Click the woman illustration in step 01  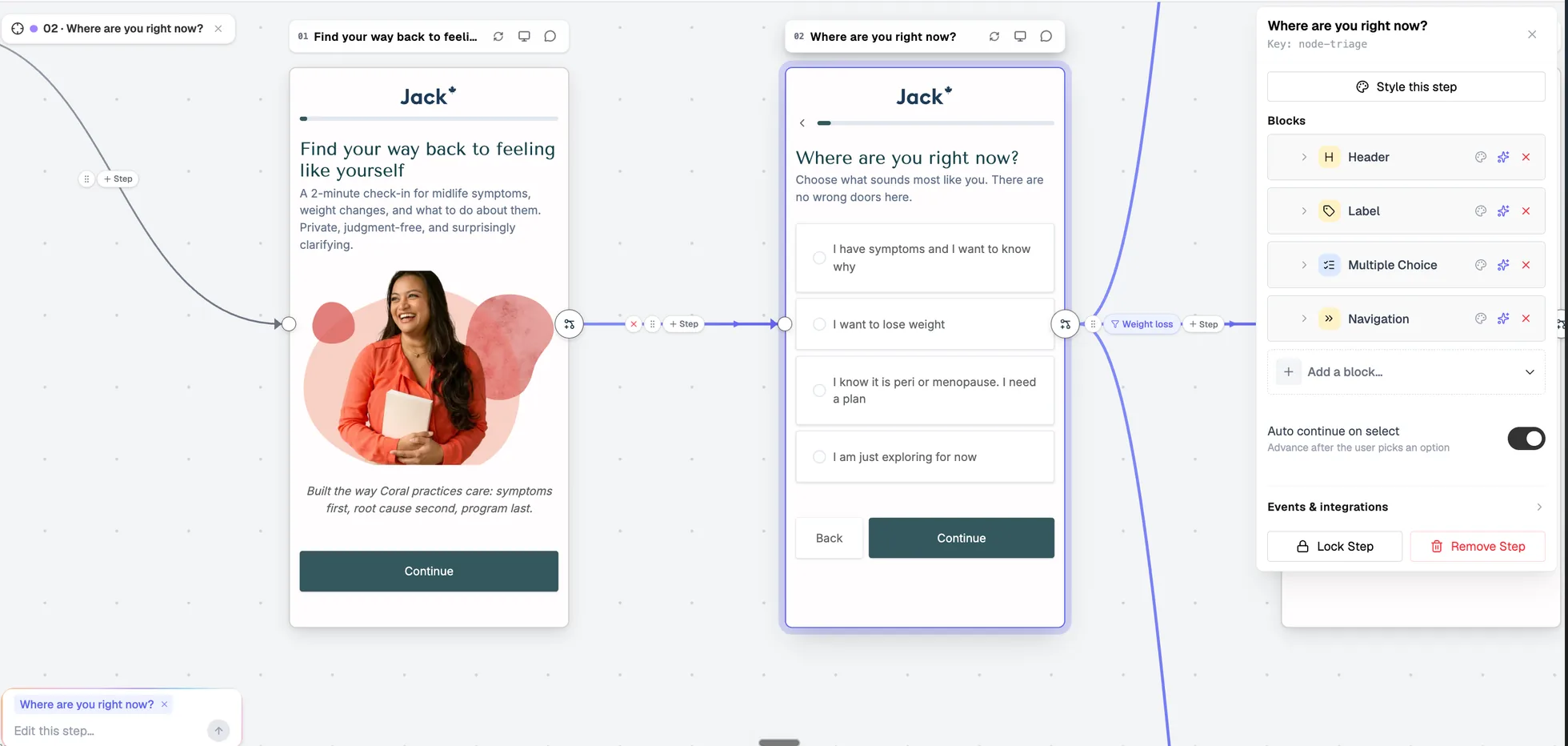(428, 367)
